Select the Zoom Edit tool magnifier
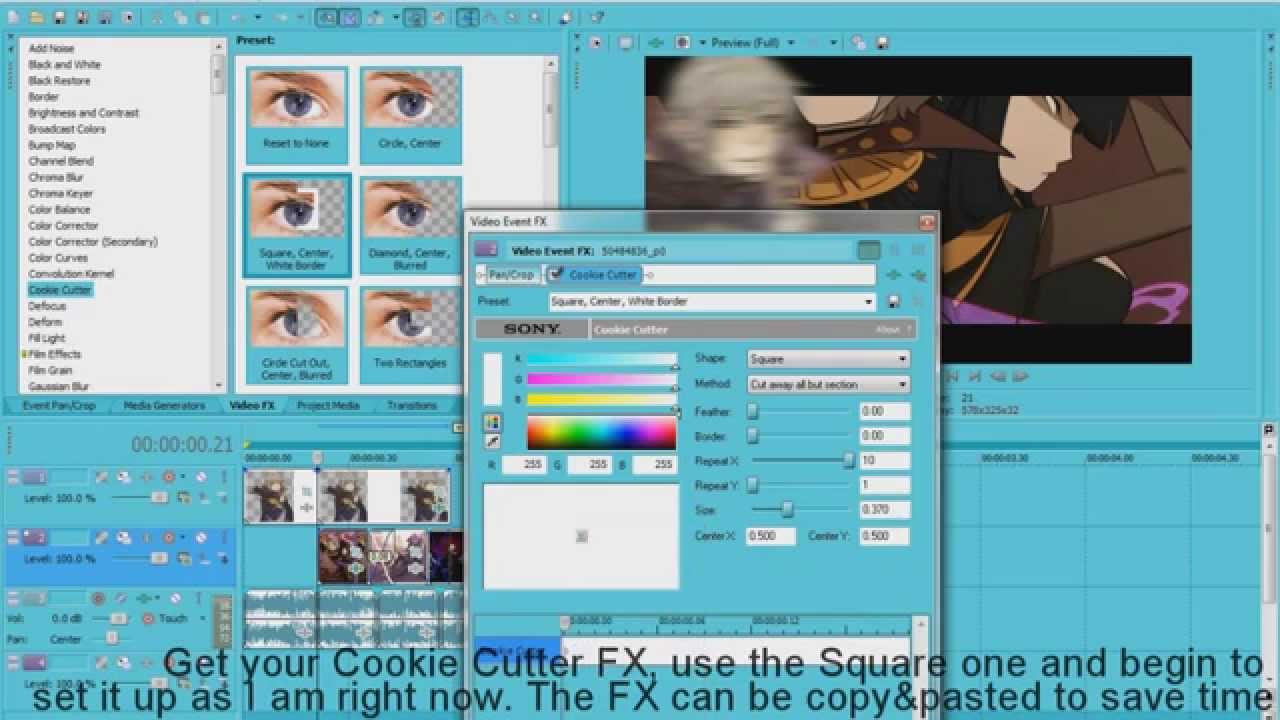The width and height of the screenshot is (1280, 720). point(535,17)
